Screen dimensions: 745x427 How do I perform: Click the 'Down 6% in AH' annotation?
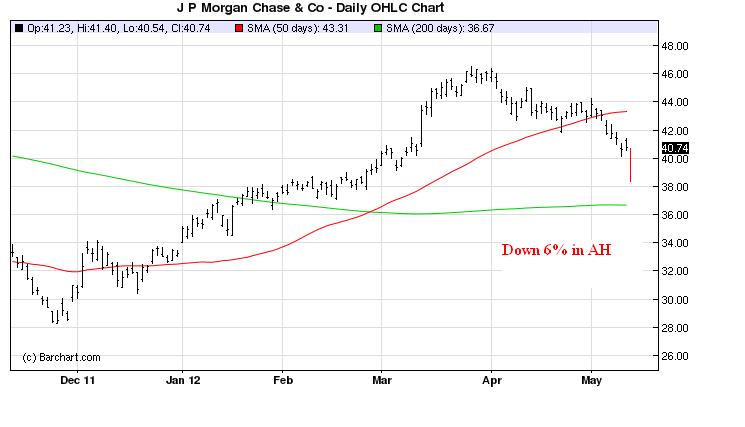(x=556, y=249)
